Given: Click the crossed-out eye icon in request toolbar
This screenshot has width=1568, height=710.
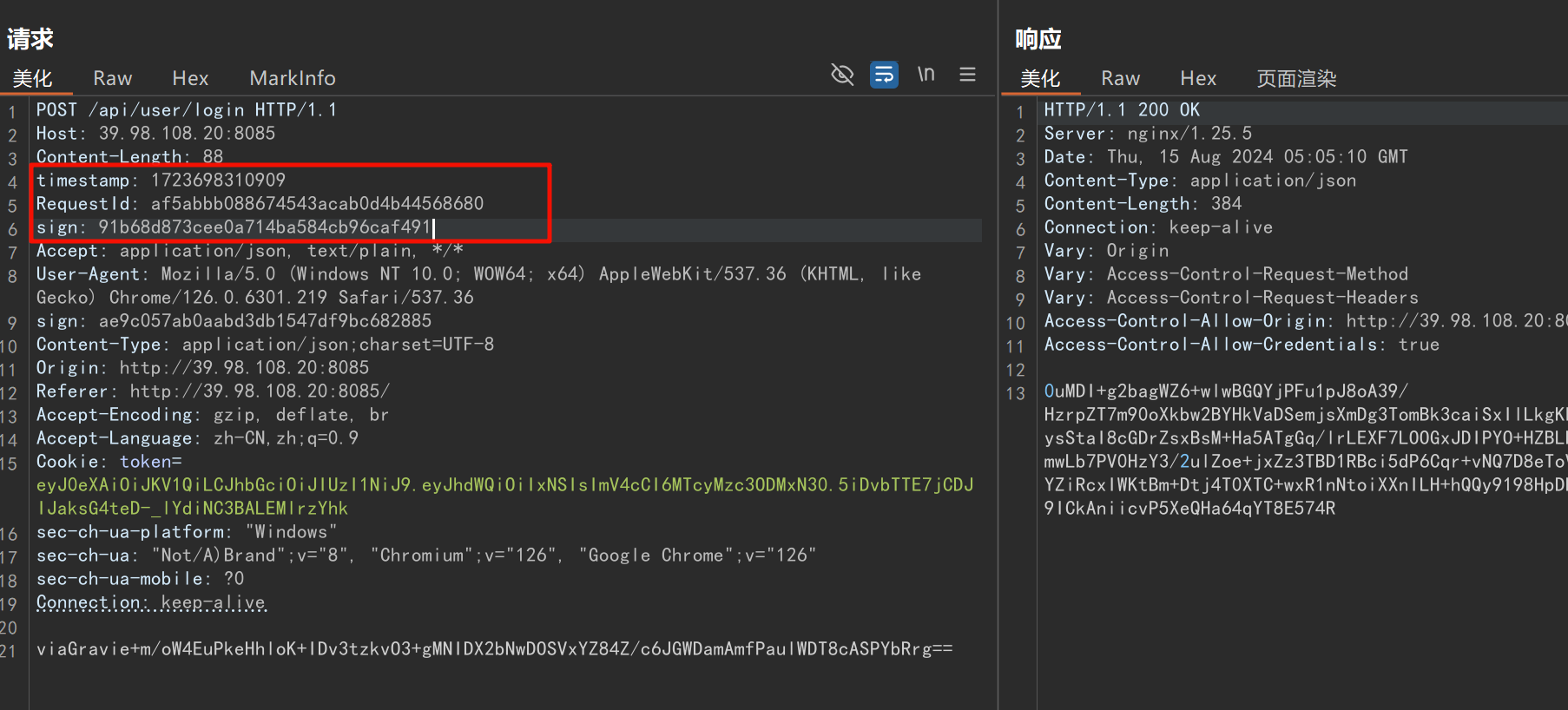Looking at the screenshot, I should coord(842,75).
